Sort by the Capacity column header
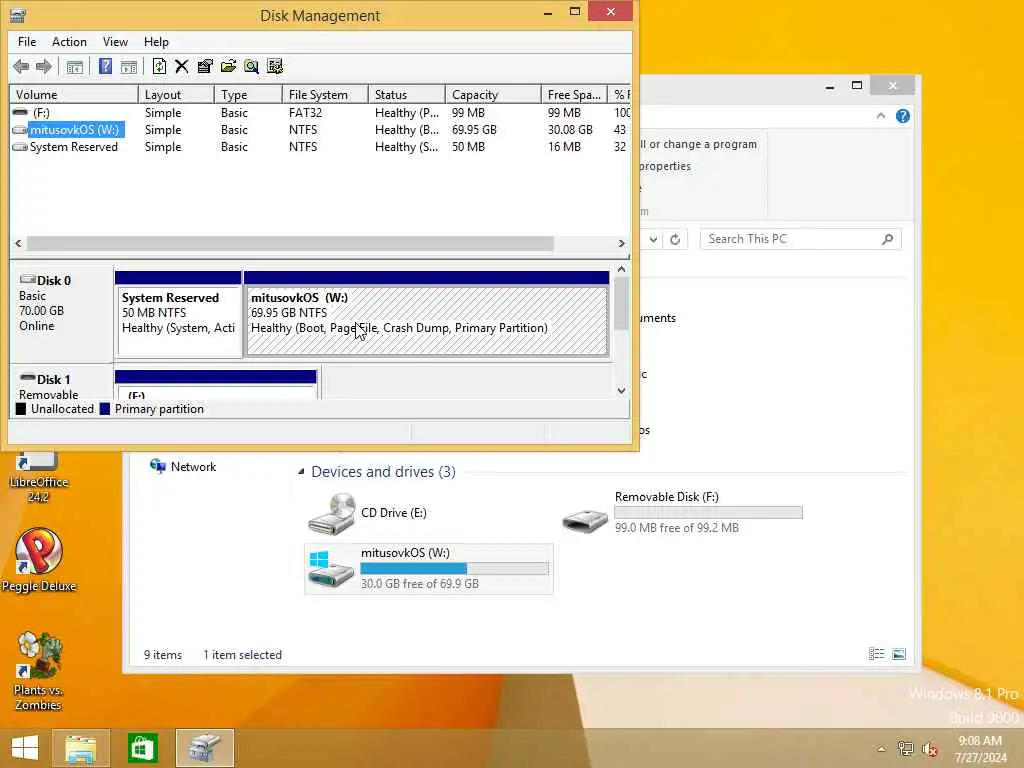 point(493,95)
